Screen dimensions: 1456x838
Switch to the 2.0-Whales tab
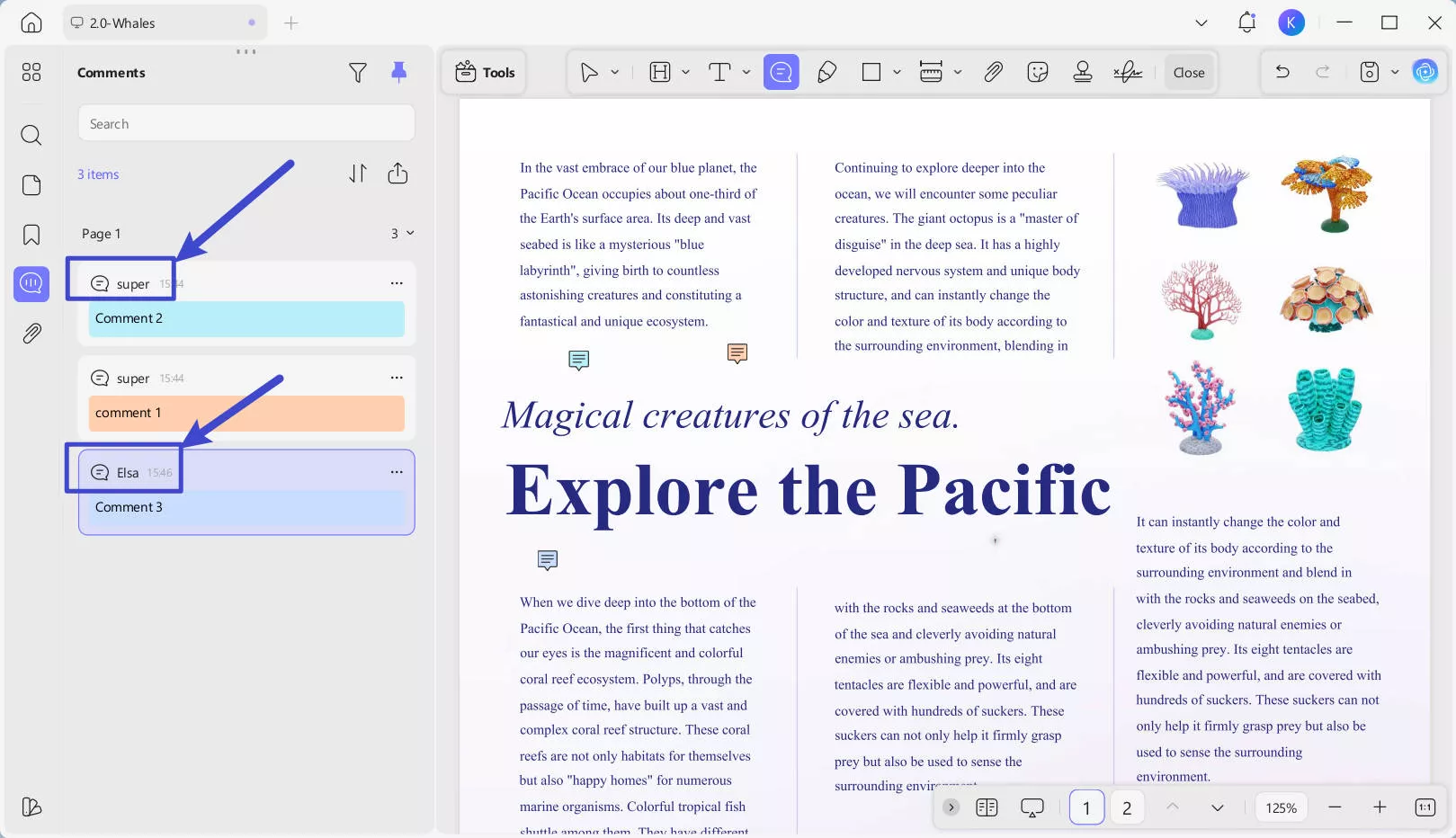coord(122,23)
